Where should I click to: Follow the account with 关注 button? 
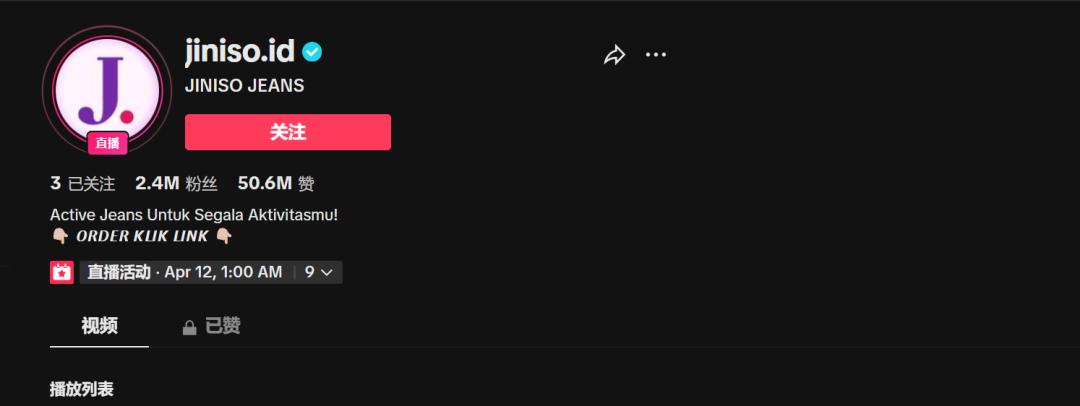pos(288,132)
